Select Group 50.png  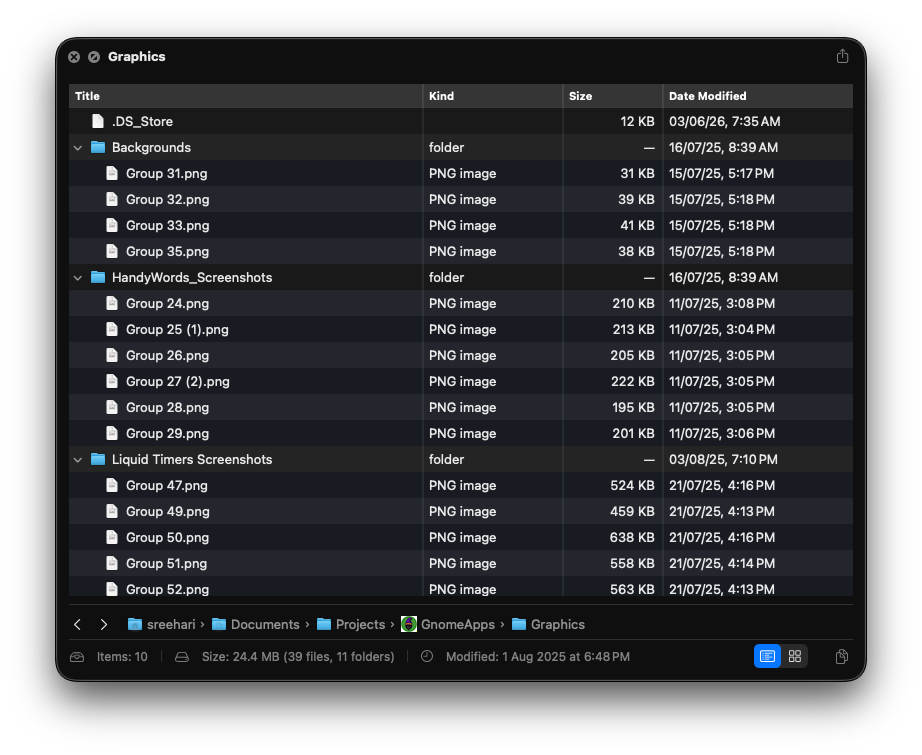click(x=461, y=537)
